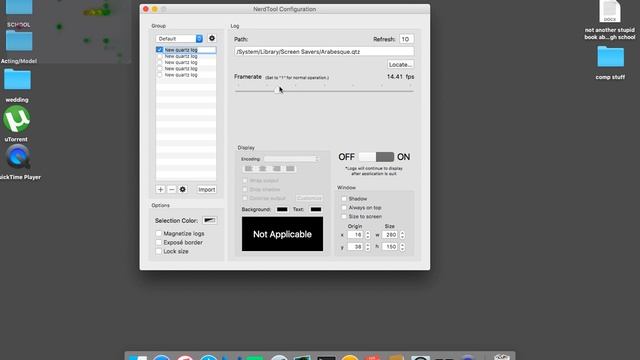Click the Size w value stepper
640x360 pixels.
tap(402, 235)
